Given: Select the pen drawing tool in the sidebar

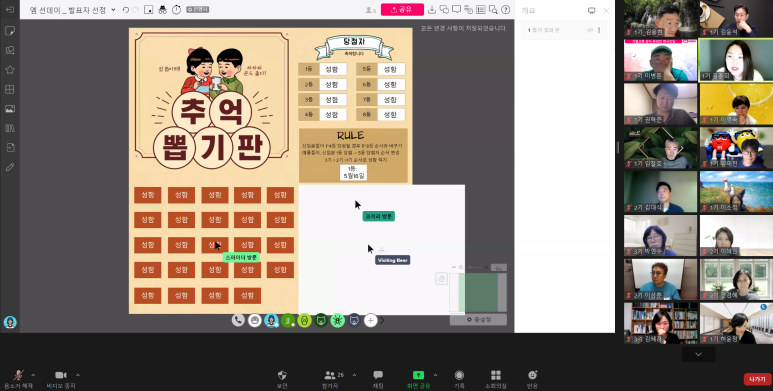Looking at the screenshot, I should tap(10, 167).
